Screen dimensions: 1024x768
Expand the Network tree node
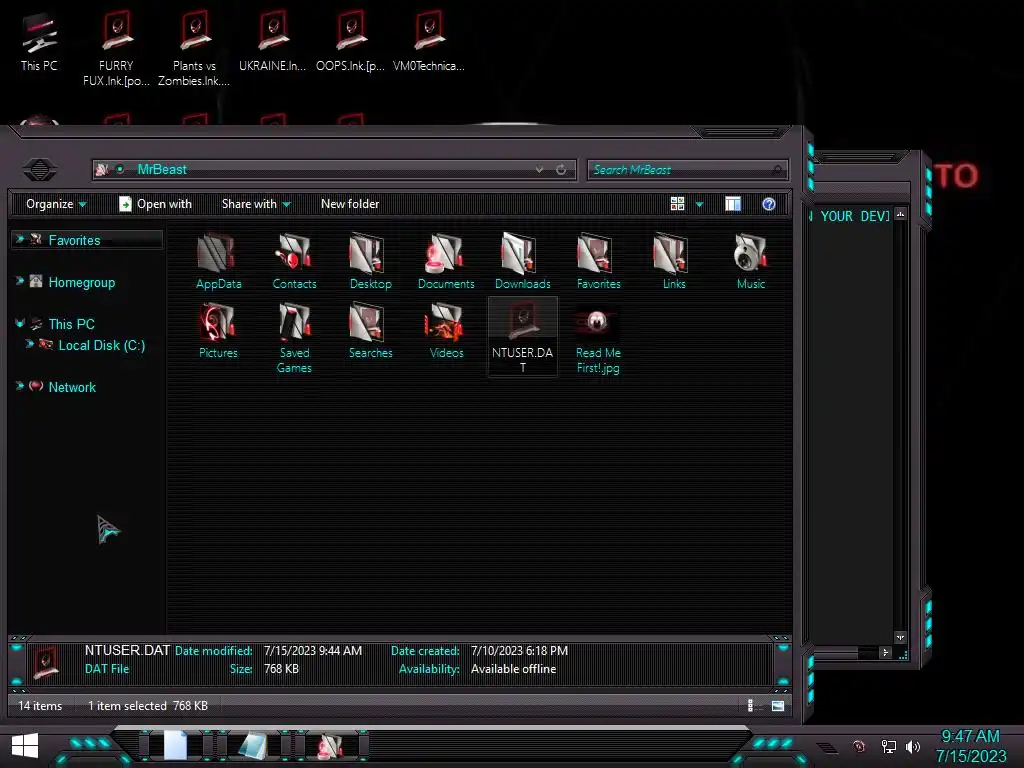coord(20,386)
